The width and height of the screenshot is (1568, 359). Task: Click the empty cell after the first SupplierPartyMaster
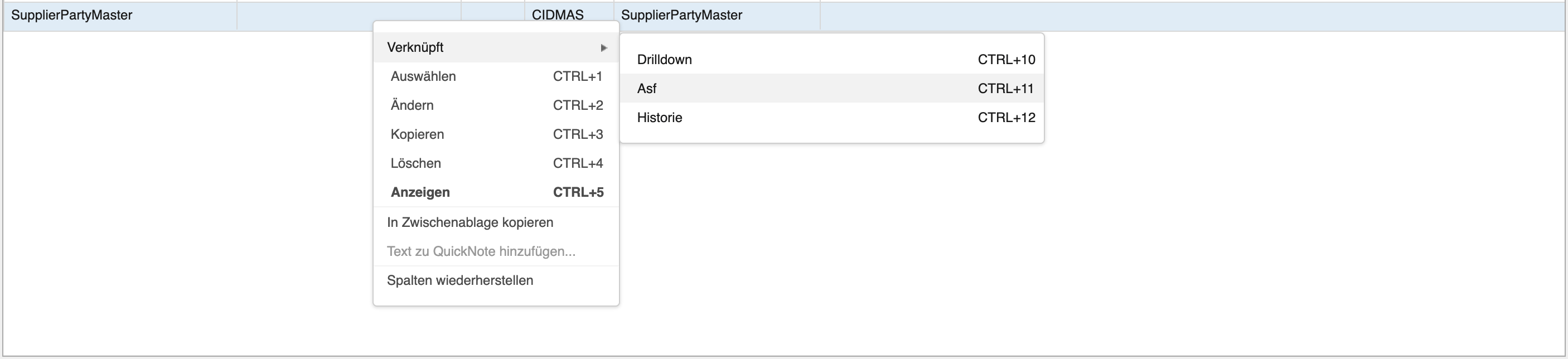point(304,15)
